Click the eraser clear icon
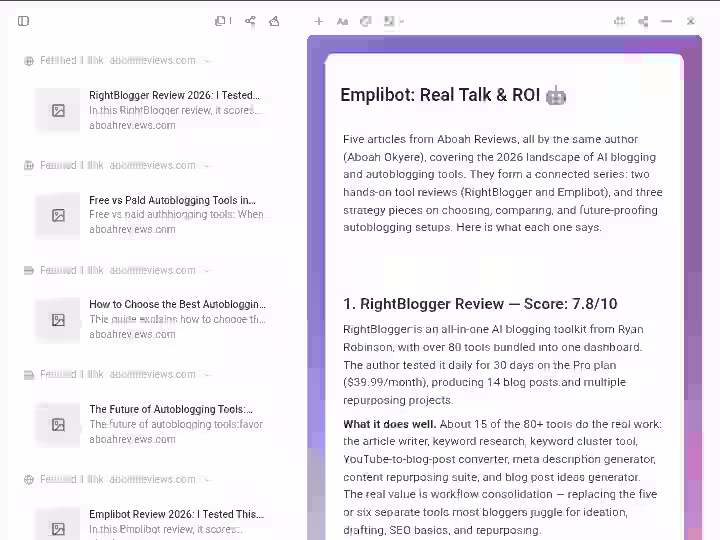The image size is (720, 540). coord(274,21)
